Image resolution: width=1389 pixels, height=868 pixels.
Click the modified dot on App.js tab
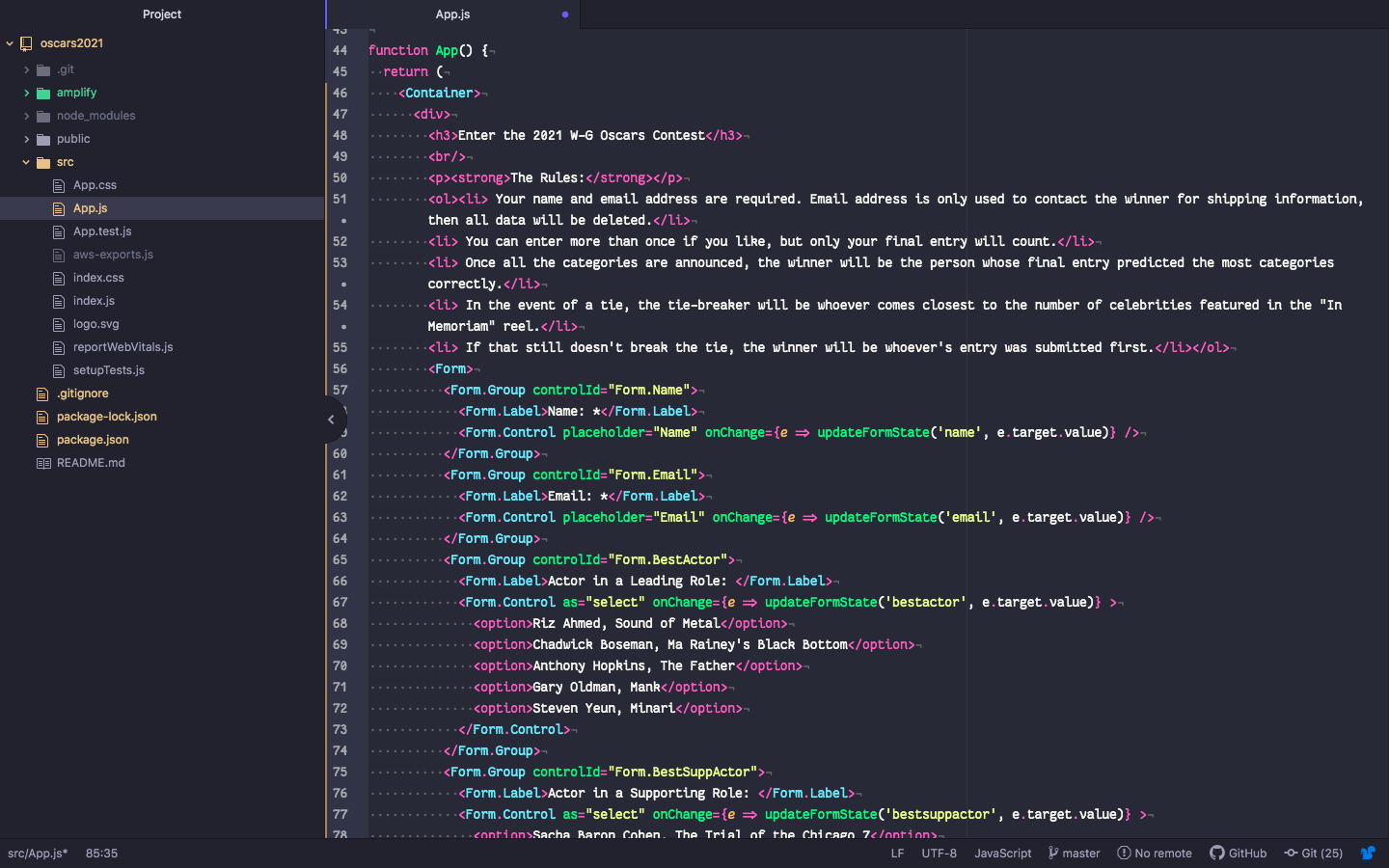pos(565,14)
